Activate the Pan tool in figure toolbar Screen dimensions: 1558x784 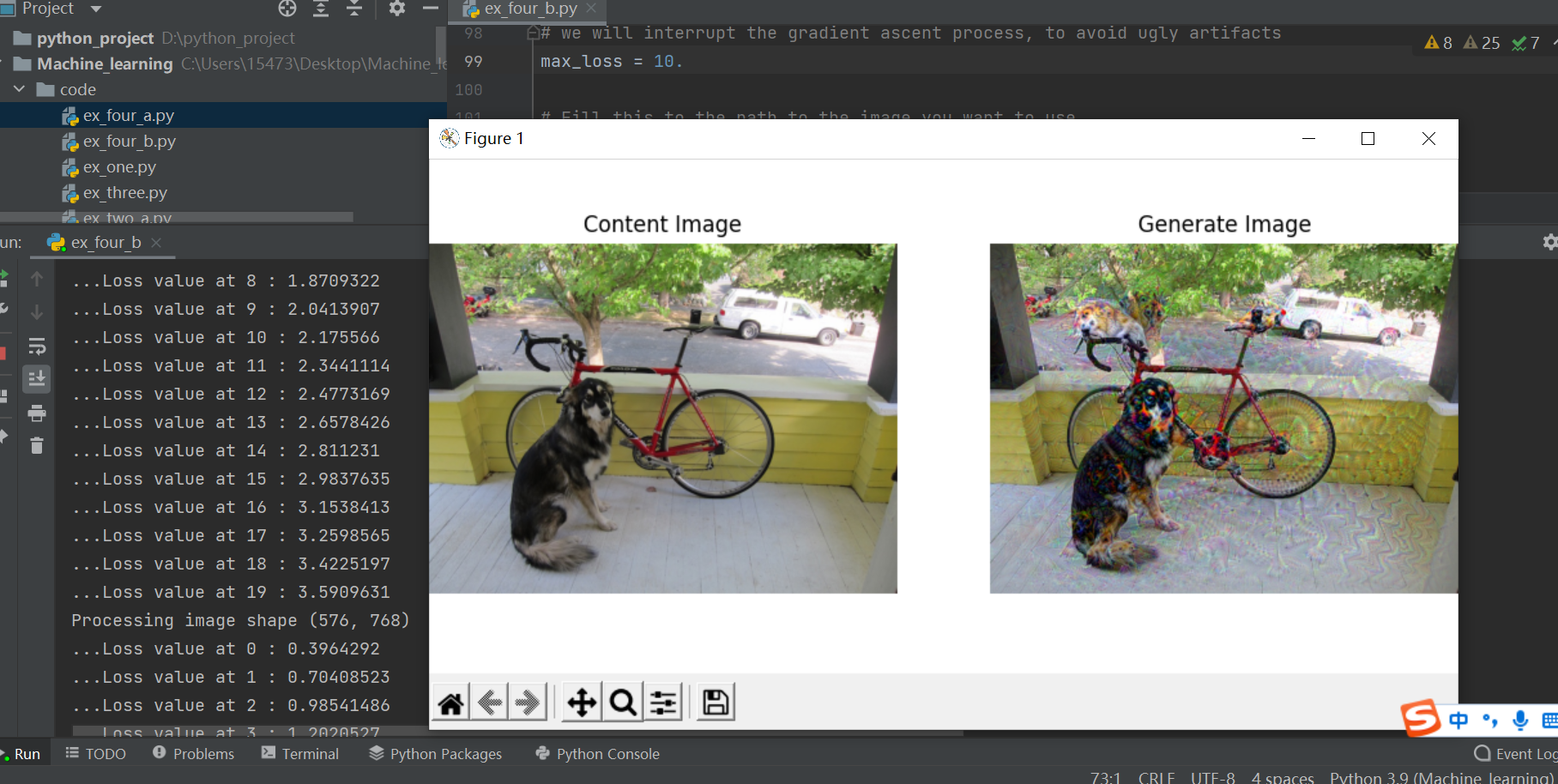[582, 703]
